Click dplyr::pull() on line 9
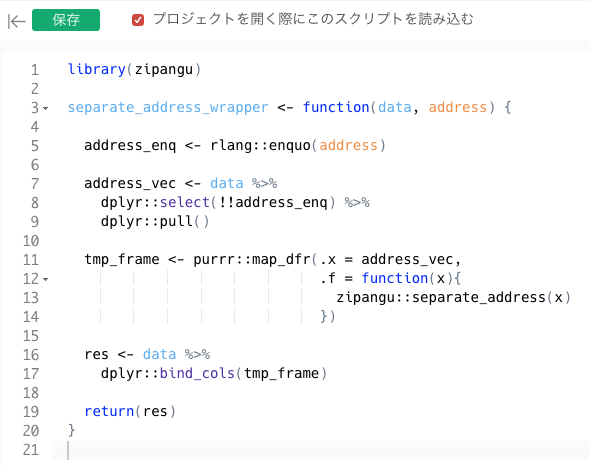This screenshot has width=589, height=466. coord(155,222)
